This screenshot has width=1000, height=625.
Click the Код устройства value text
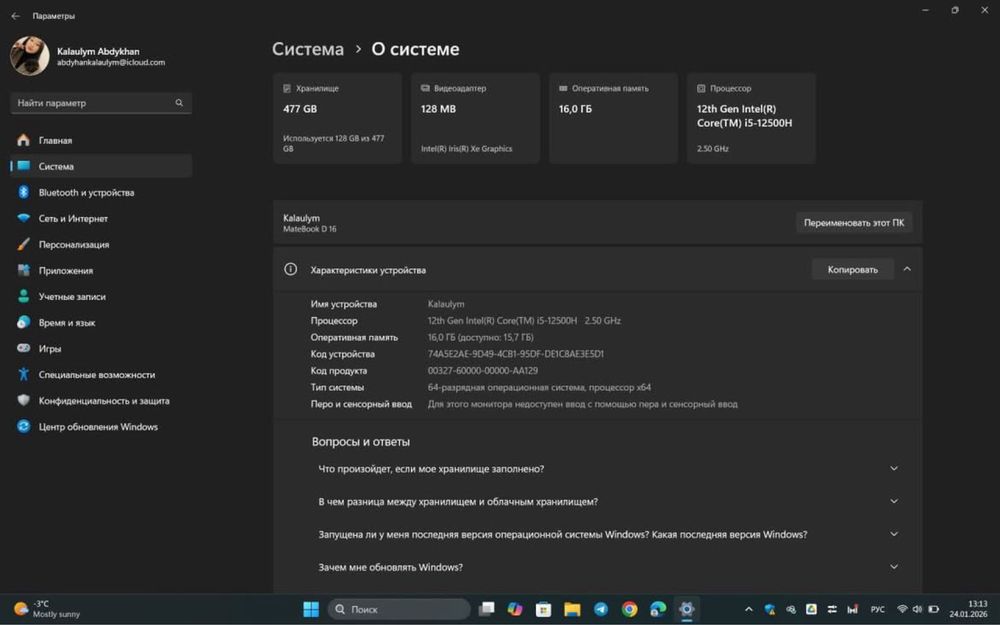point(515,354)
